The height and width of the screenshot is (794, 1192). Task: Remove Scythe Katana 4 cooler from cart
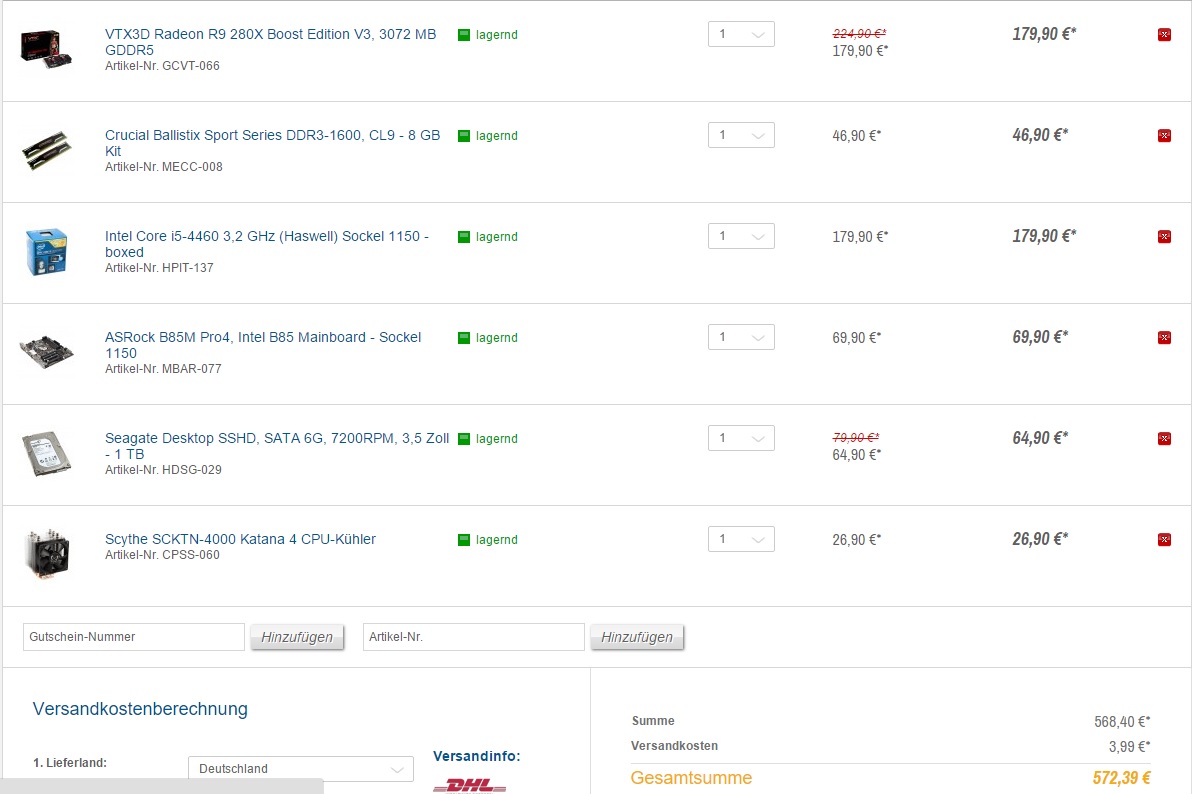[1164, 540]
